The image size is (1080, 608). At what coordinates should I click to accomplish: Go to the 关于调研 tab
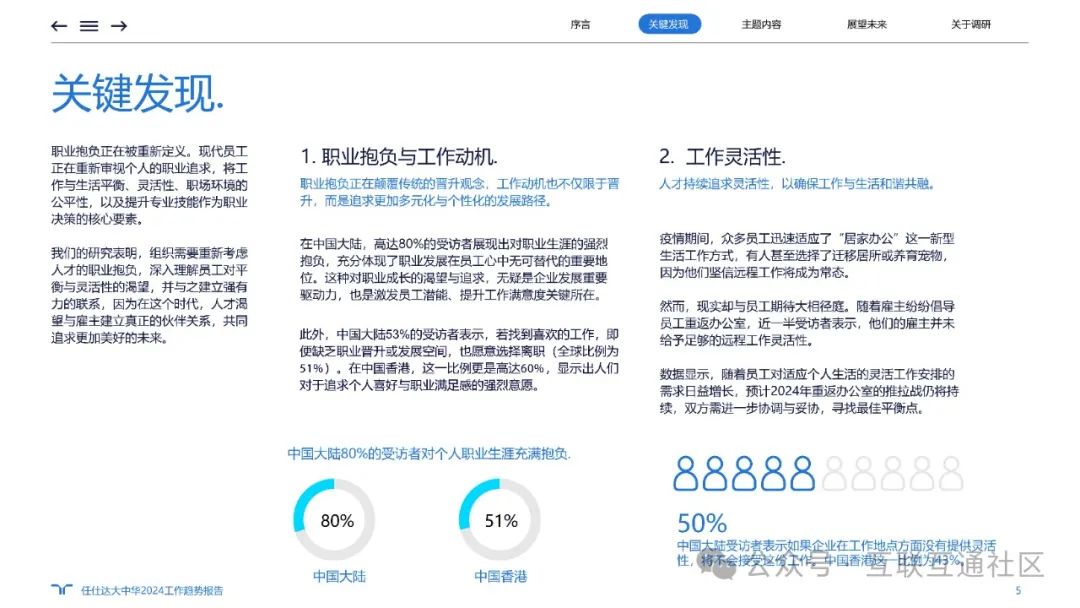click(x=970, y=25)
